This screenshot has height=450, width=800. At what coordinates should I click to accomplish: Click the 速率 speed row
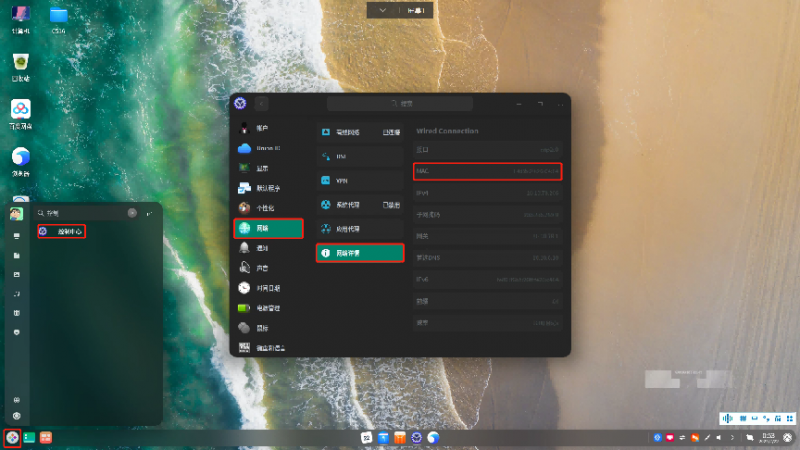pos(488,323)
